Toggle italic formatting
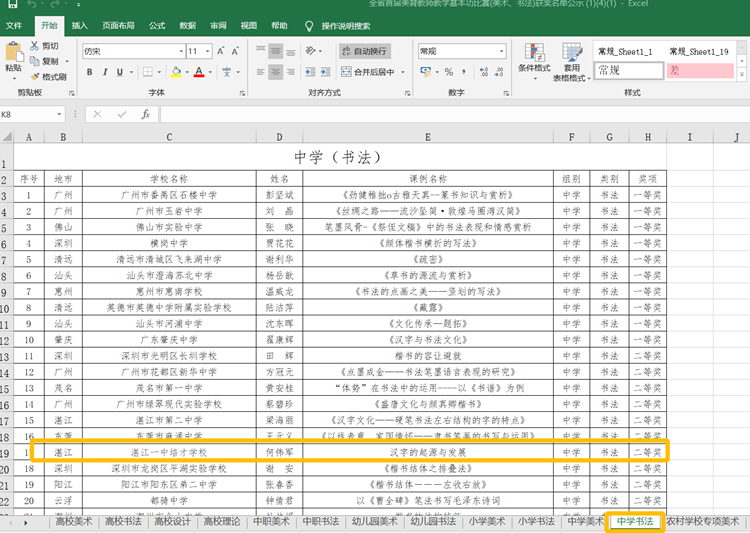The height and width of the screenshot is (533, 750). pos(105,72)
